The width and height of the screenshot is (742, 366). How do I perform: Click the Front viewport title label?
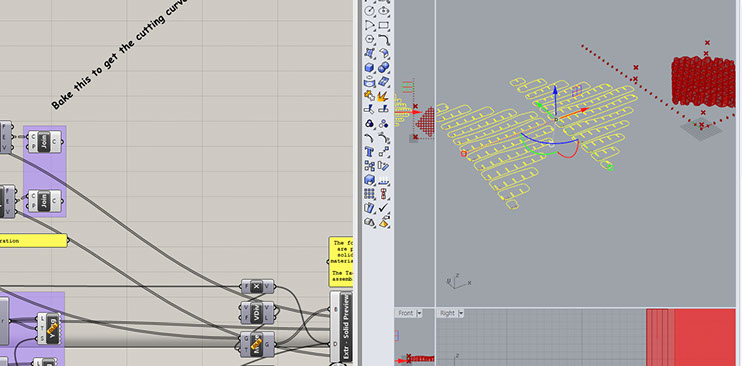point(406,313)
